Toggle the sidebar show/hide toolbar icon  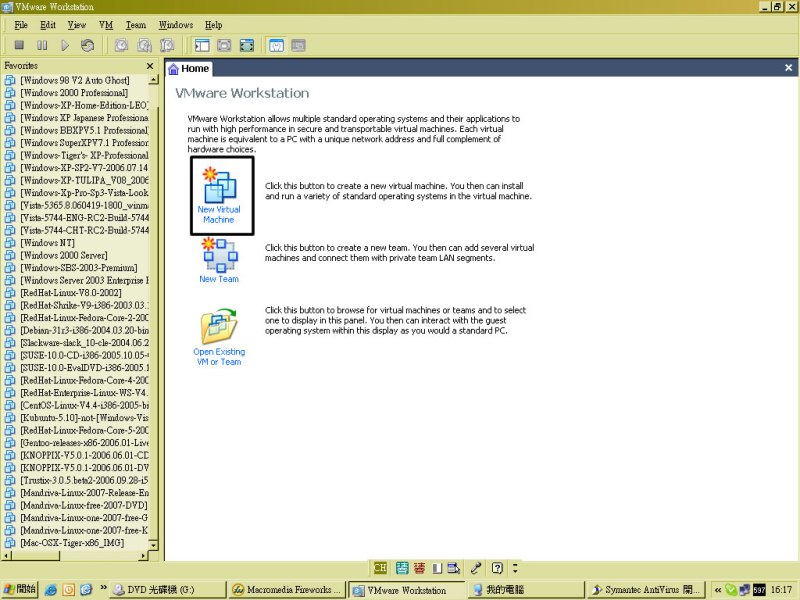202,45
